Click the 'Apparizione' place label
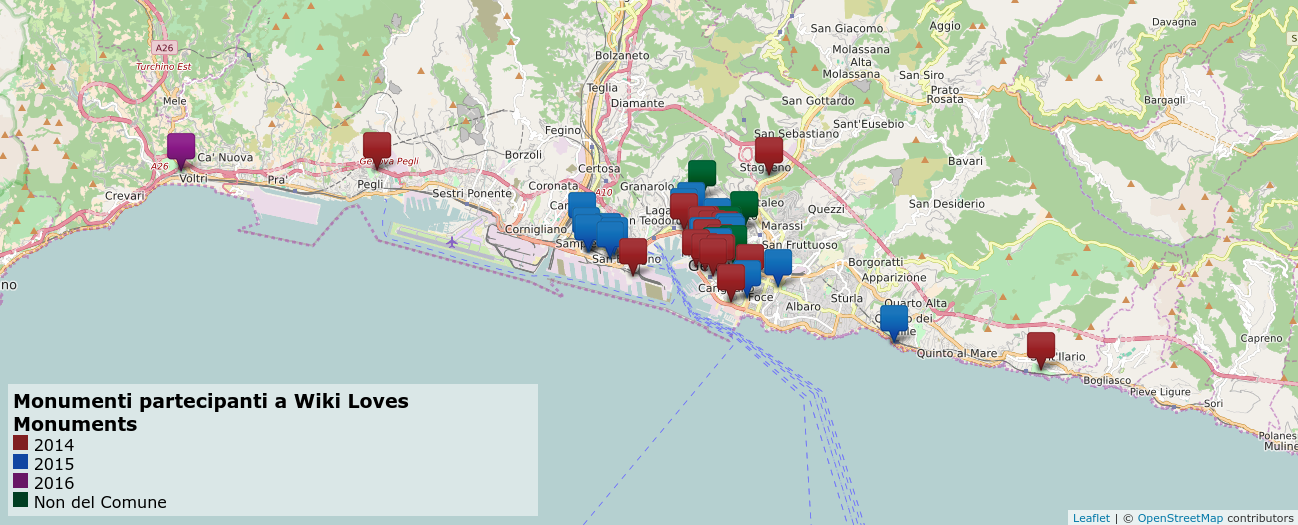Viewport: 1298px width, 525px height. coord(894,277)
